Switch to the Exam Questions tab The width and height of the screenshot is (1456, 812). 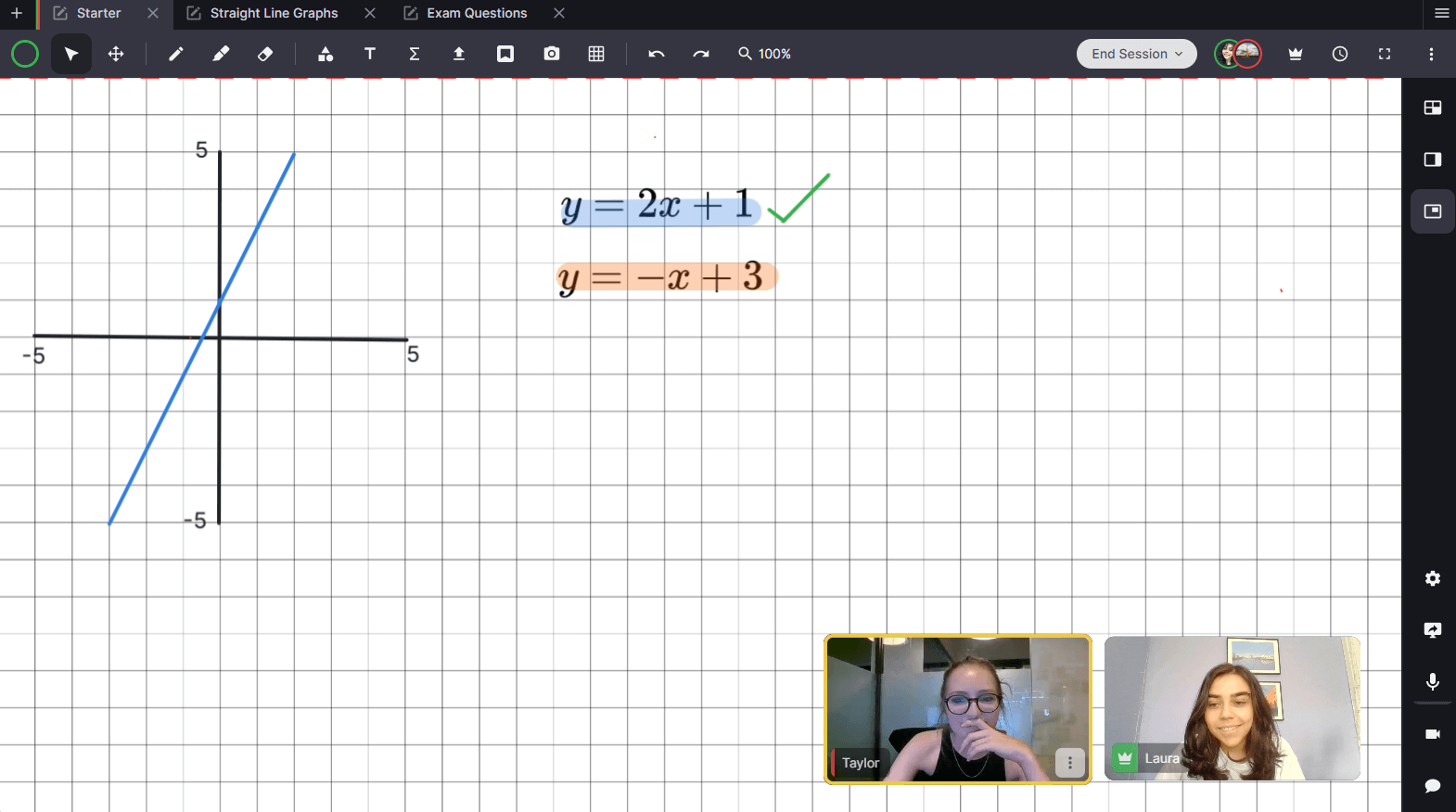tap(477, 13)
